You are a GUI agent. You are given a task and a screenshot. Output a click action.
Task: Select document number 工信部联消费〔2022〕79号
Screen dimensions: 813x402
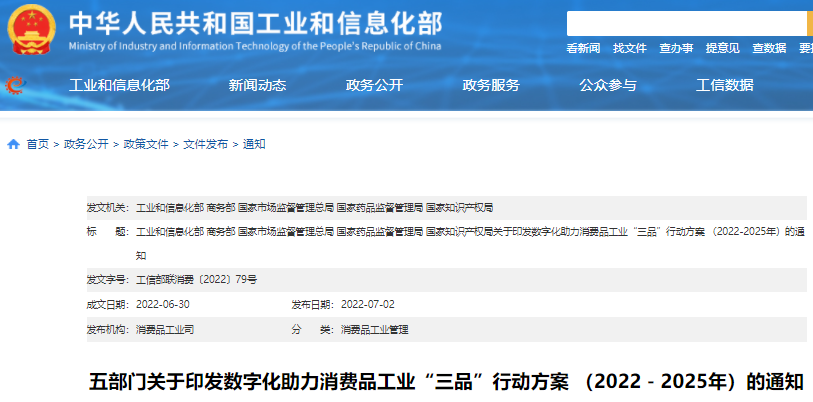click(x=197, y=280)
